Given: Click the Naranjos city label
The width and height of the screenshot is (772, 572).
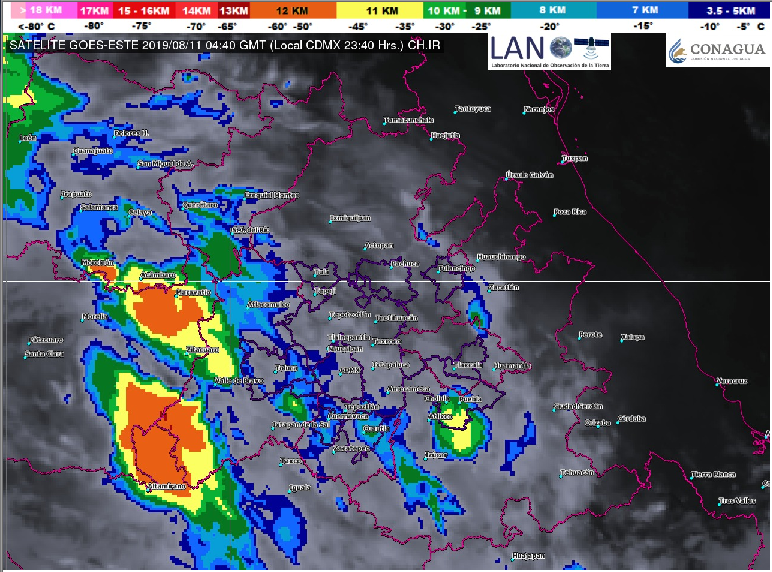Looking at the screenshot, I should coord(539,109).
